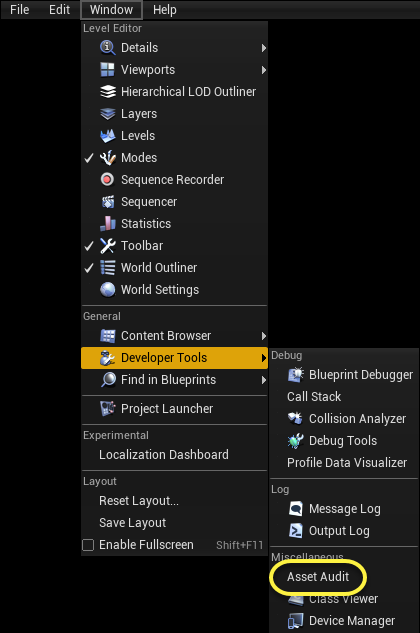Click the Output Log terminal icon
The height and width of the screenshot is (633, 420).
tap(296, 530)
